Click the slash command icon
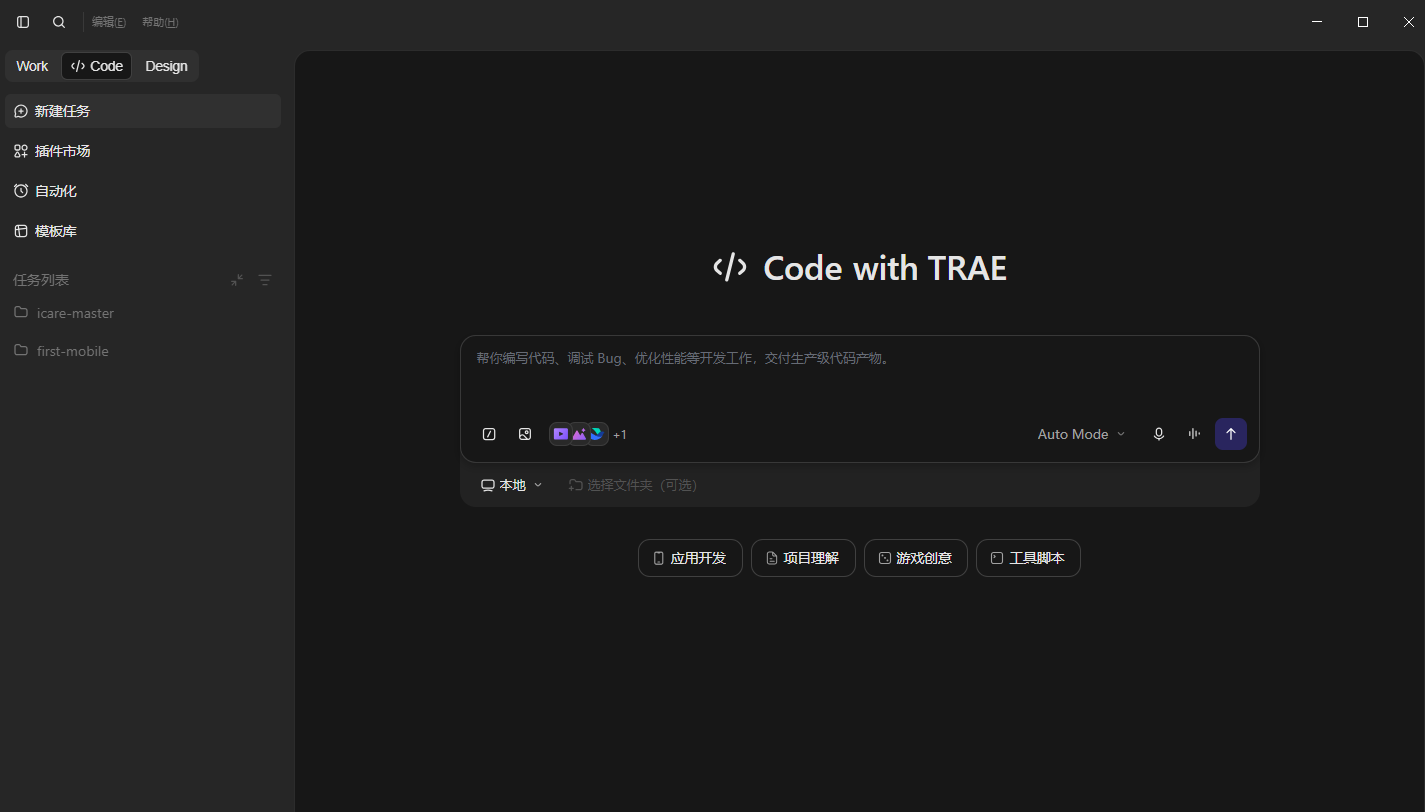Image resolution: width=1425 pixels, height=812 pixels. coord(489,434)
